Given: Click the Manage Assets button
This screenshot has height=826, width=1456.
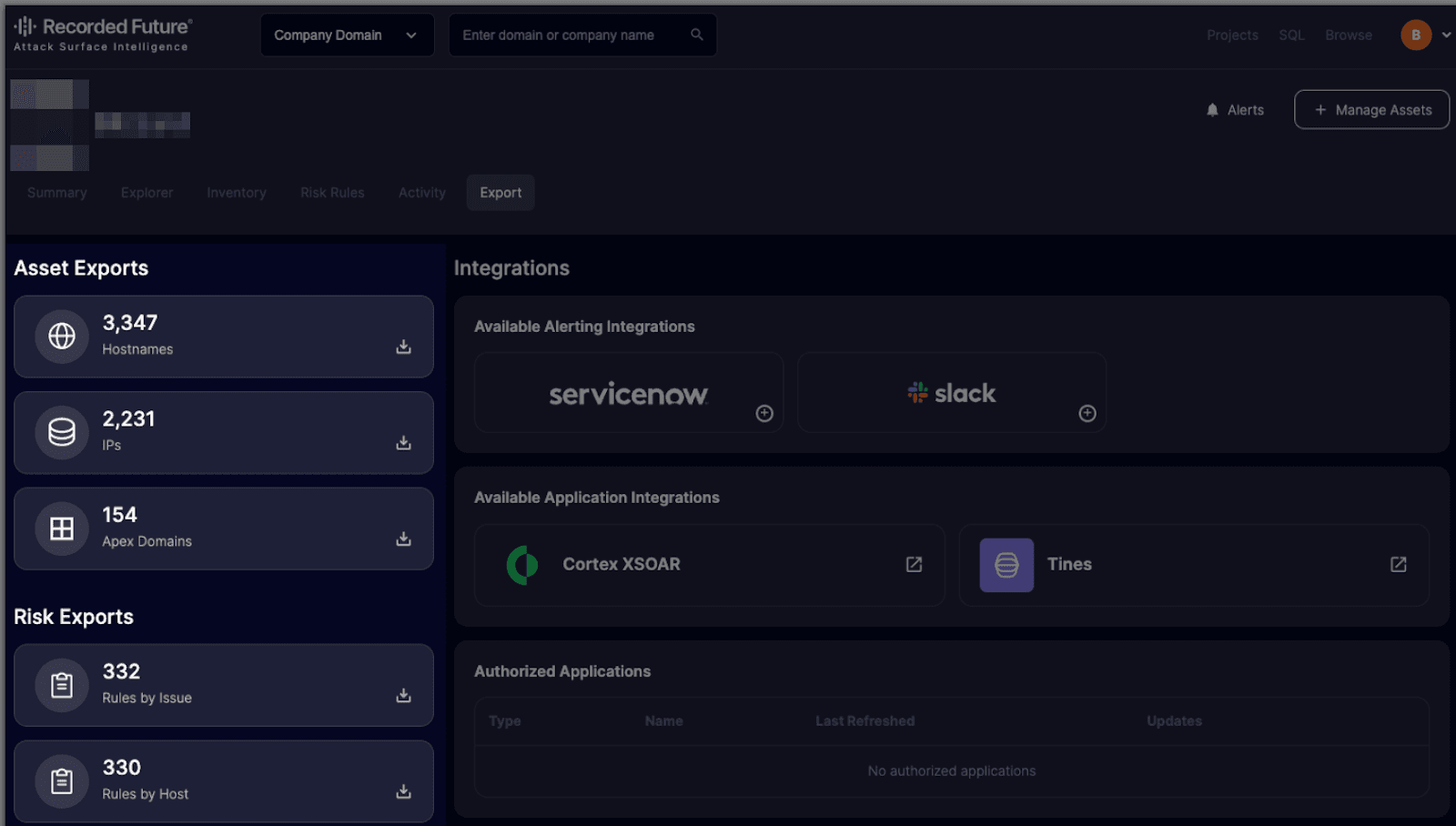Looking at the screenshot, I should pos(1371,109).
